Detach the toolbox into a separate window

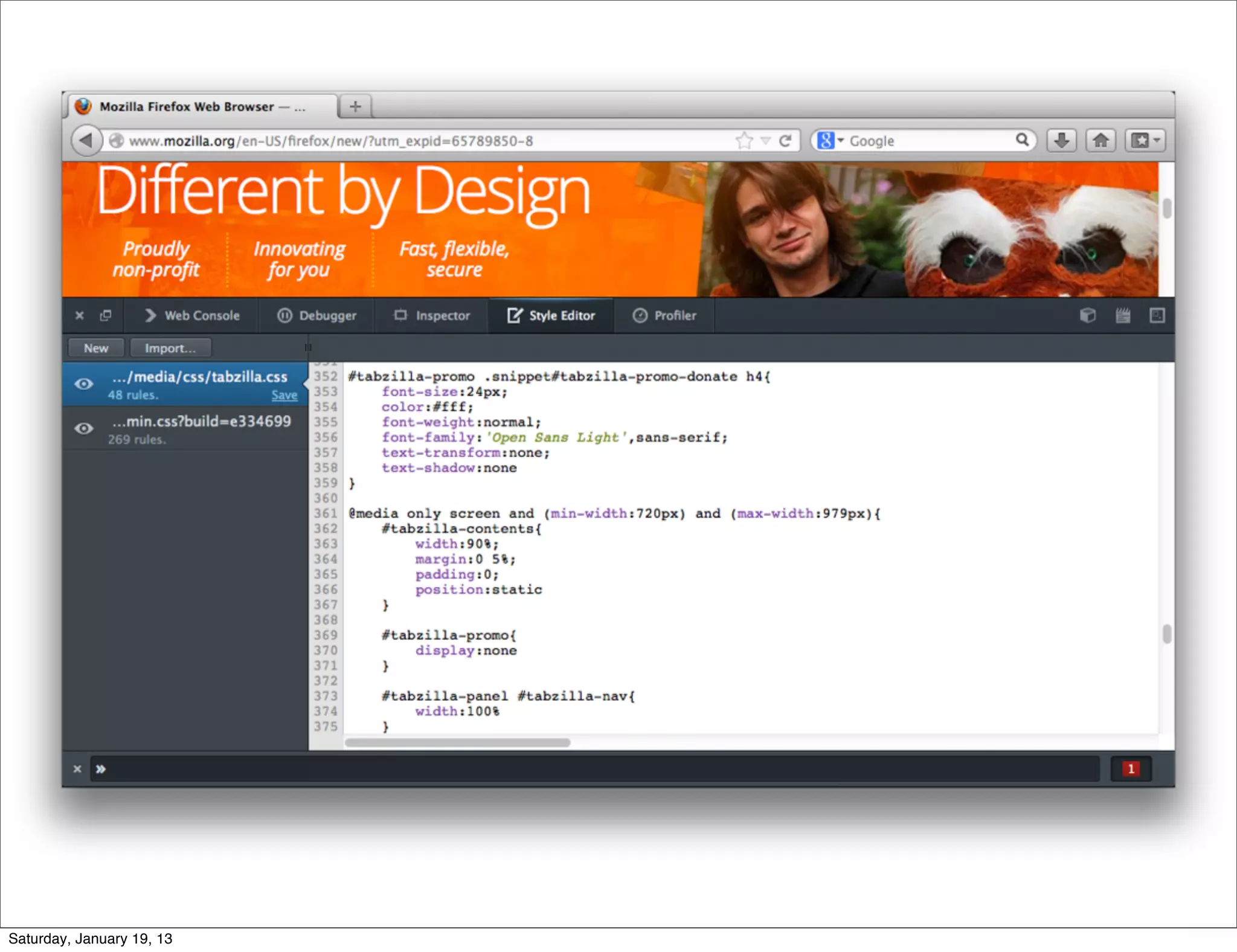pyautogui.click(x=106, y=315)
